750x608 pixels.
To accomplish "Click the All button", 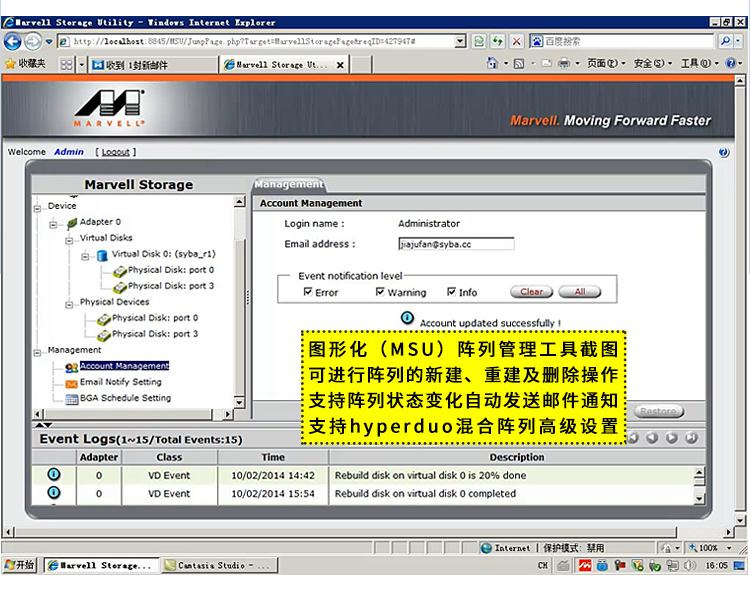I will pyautogui.click(x=580, y=291).
